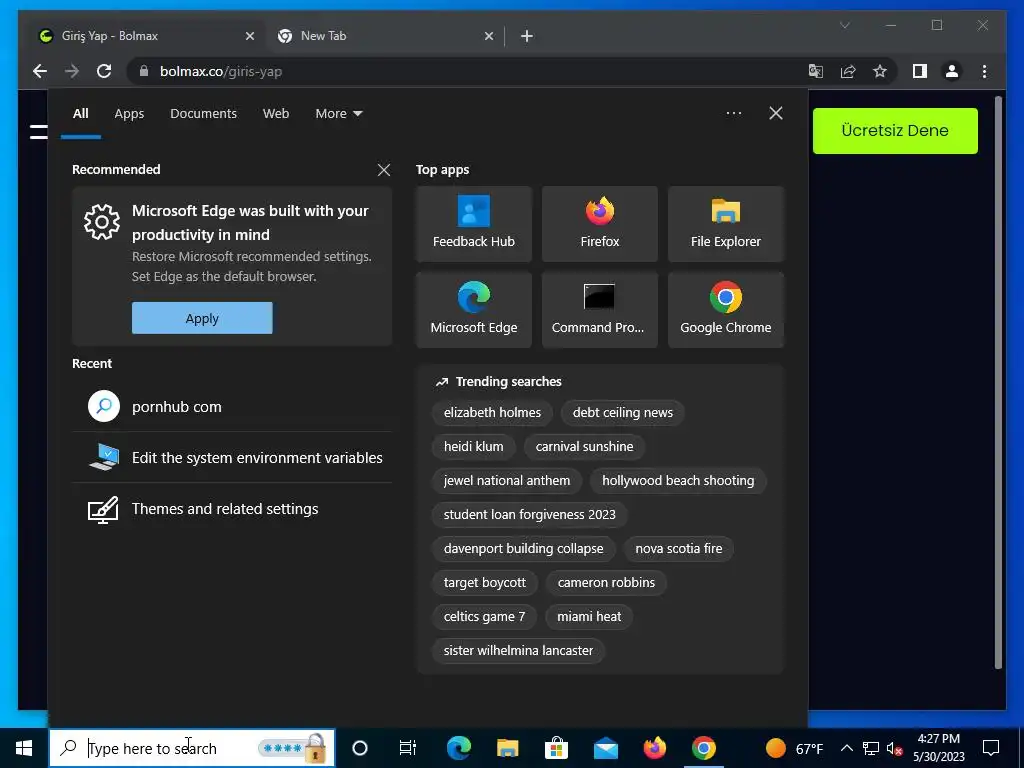Open the Windows Start menu
Viewport: 1024px width, 768px height.
pyautogui.click(x=24, y=748)
